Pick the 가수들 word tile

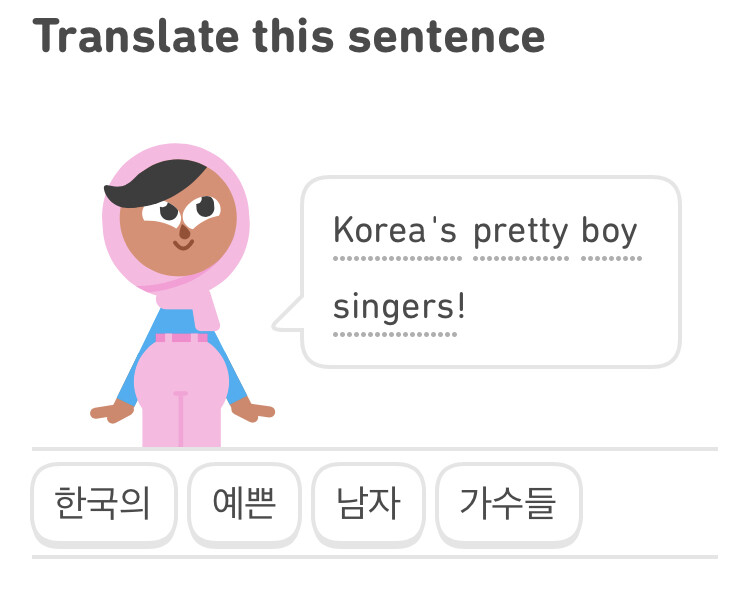coord(507,503)
